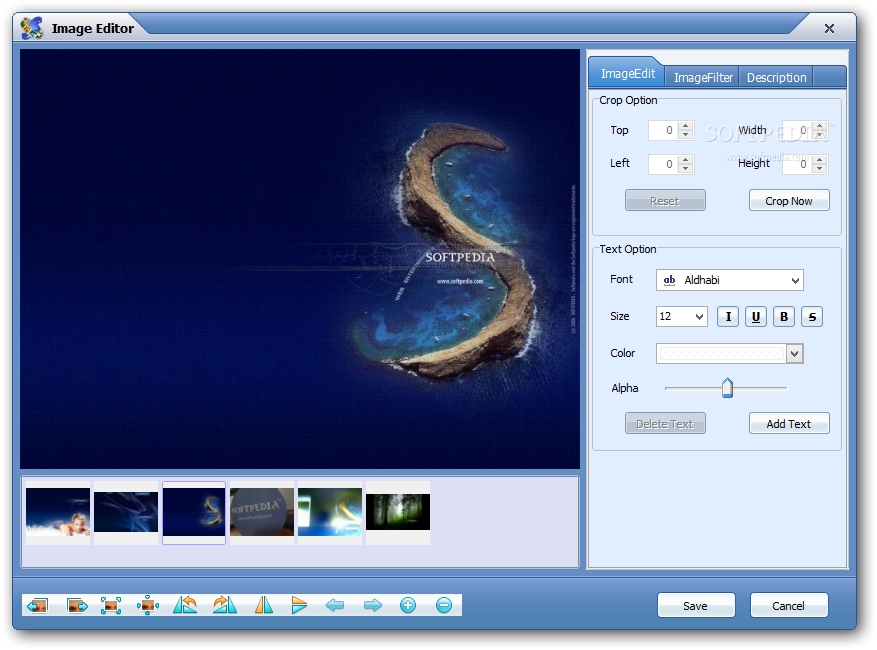This screenshot has width=877, height=650.
Task: Select the blue-green swirl thumbnail
Action: [x=330, y=512]
